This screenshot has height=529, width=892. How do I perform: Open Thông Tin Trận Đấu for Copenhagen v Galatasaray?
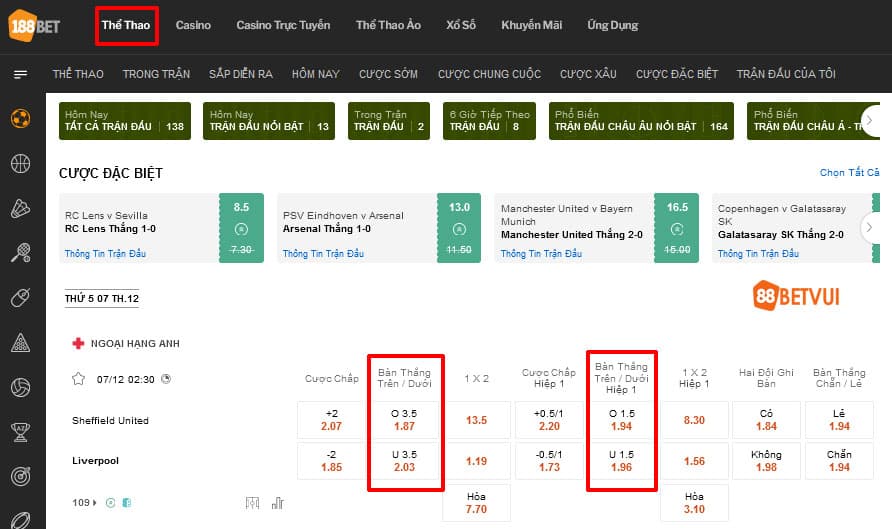(758, 254)
